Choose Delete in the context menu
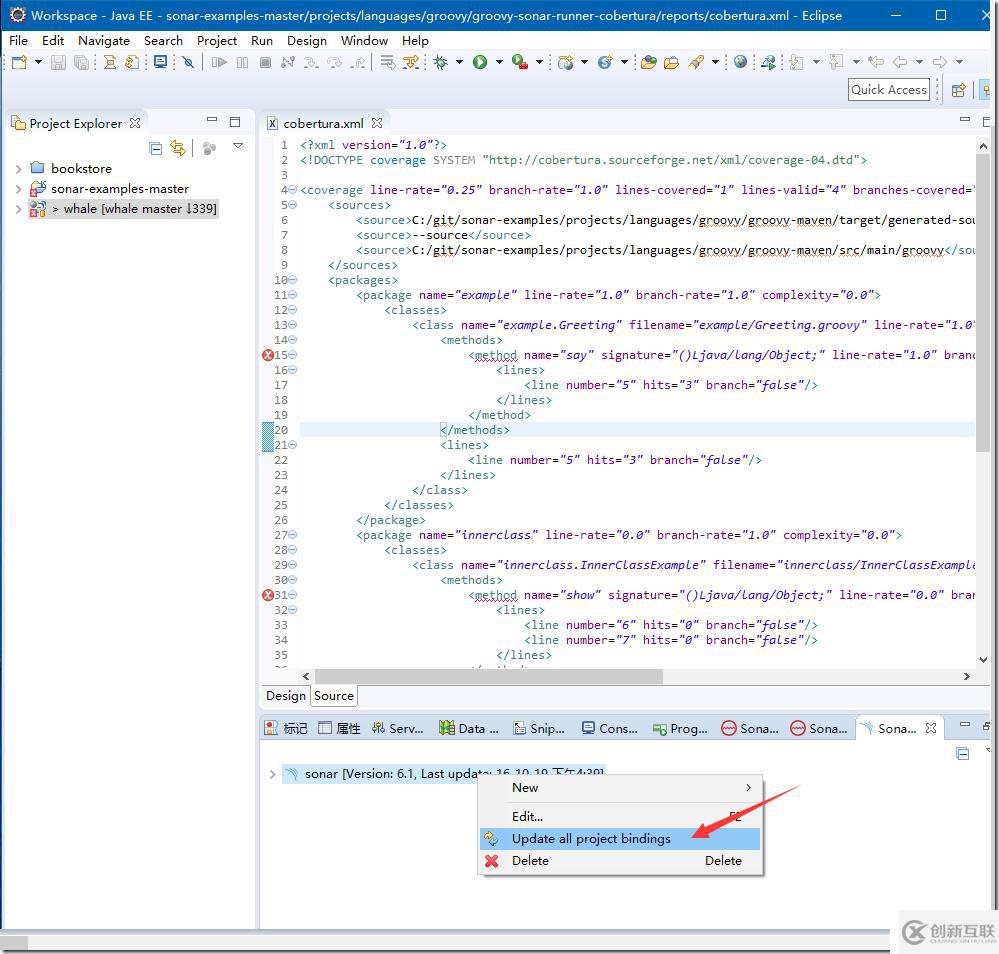 (620, 861)
